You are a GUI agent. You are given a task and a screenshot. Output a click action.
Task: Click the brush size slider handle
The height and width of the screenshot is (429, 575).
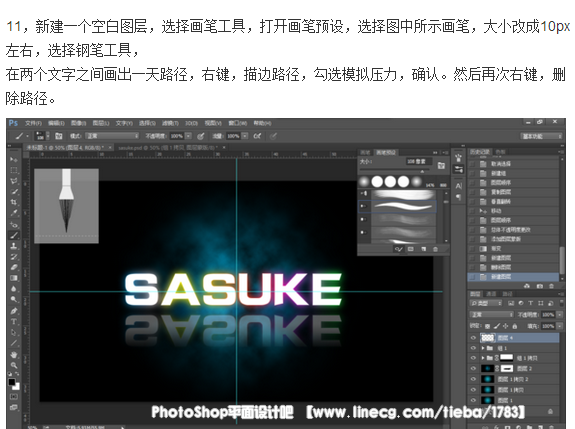pyautogui.click(x=422, y=171)
